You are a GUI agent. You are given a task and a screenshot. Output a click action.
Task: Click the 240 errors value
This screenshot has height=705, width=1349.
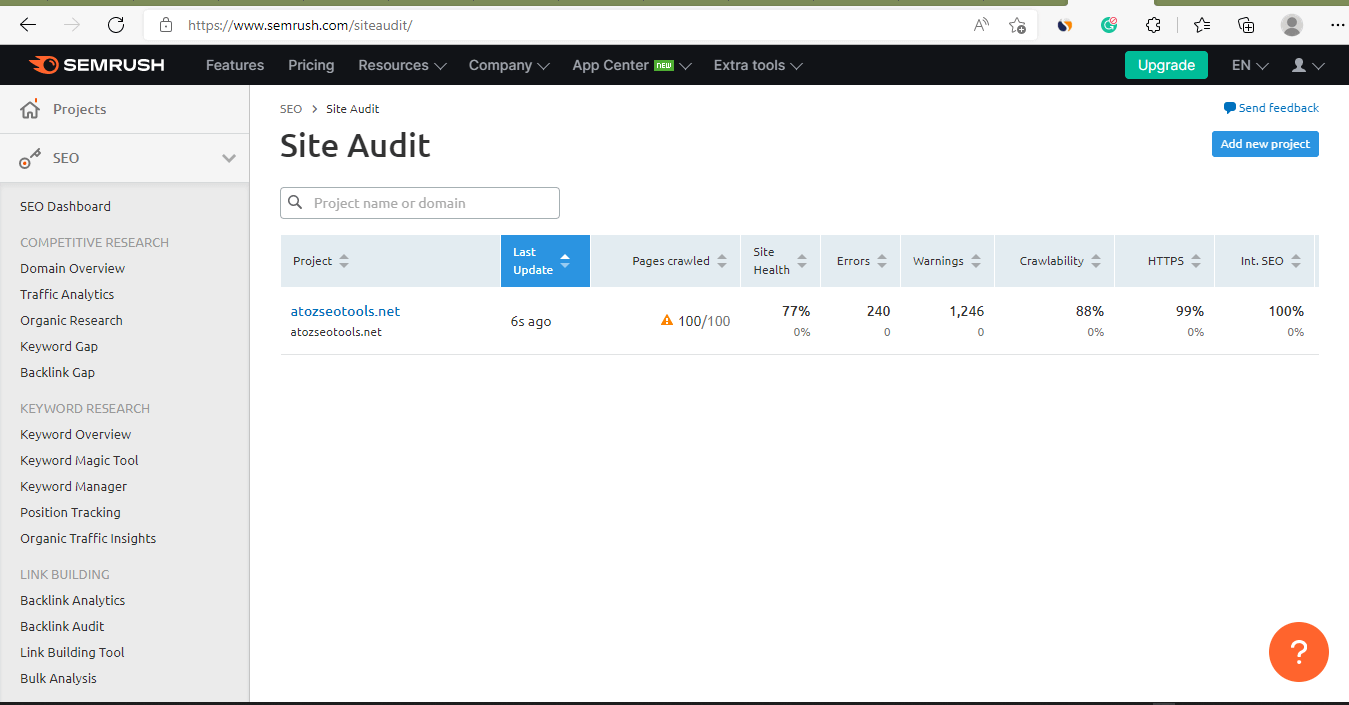pos(878,311)
